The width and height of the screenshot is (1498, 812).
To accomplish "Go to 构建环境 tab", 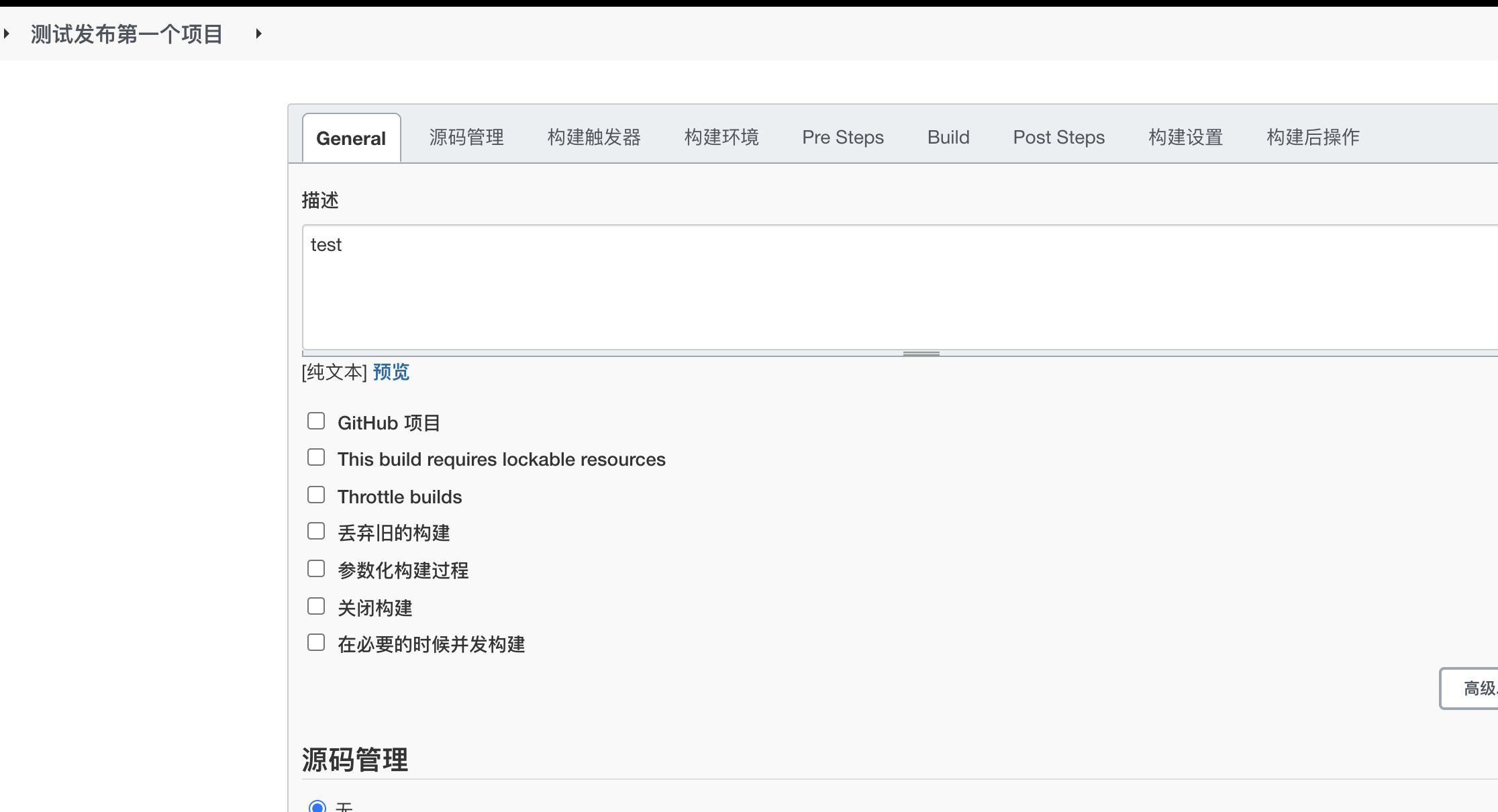I will pos(721,138).
